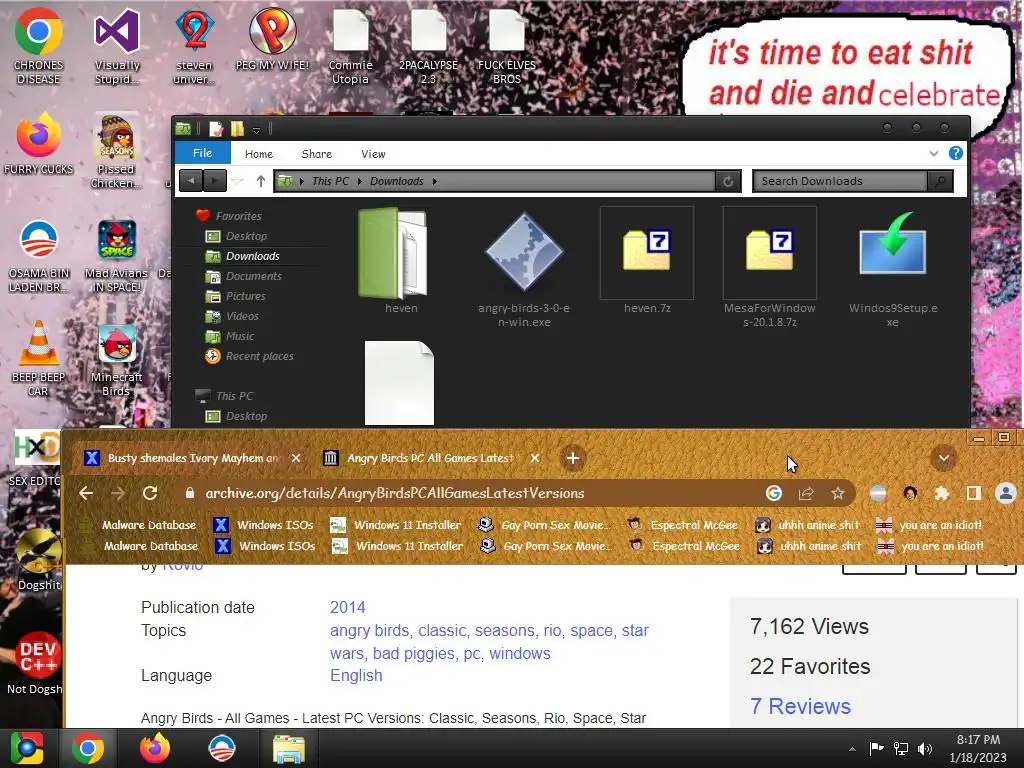Bookmark this page with the star icon
This screenshot has width=1024, height=768.
point(838,493)
